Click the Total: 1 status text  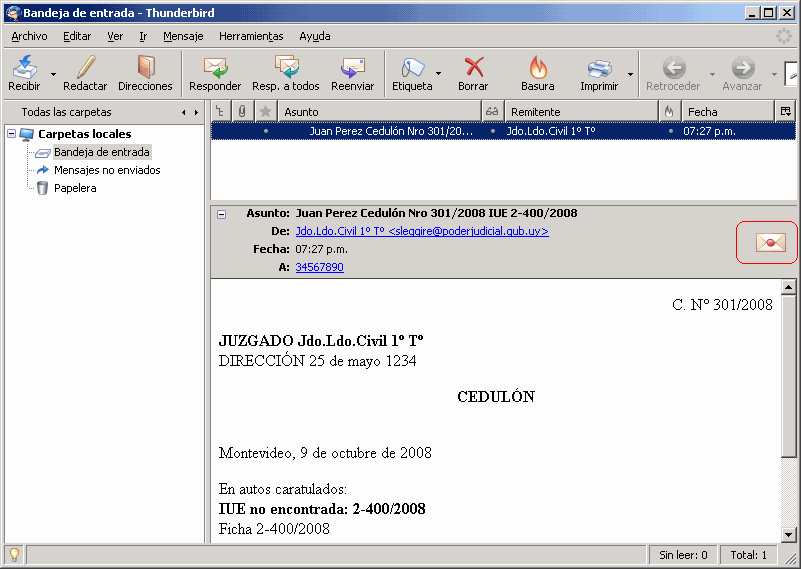(748, 555)
